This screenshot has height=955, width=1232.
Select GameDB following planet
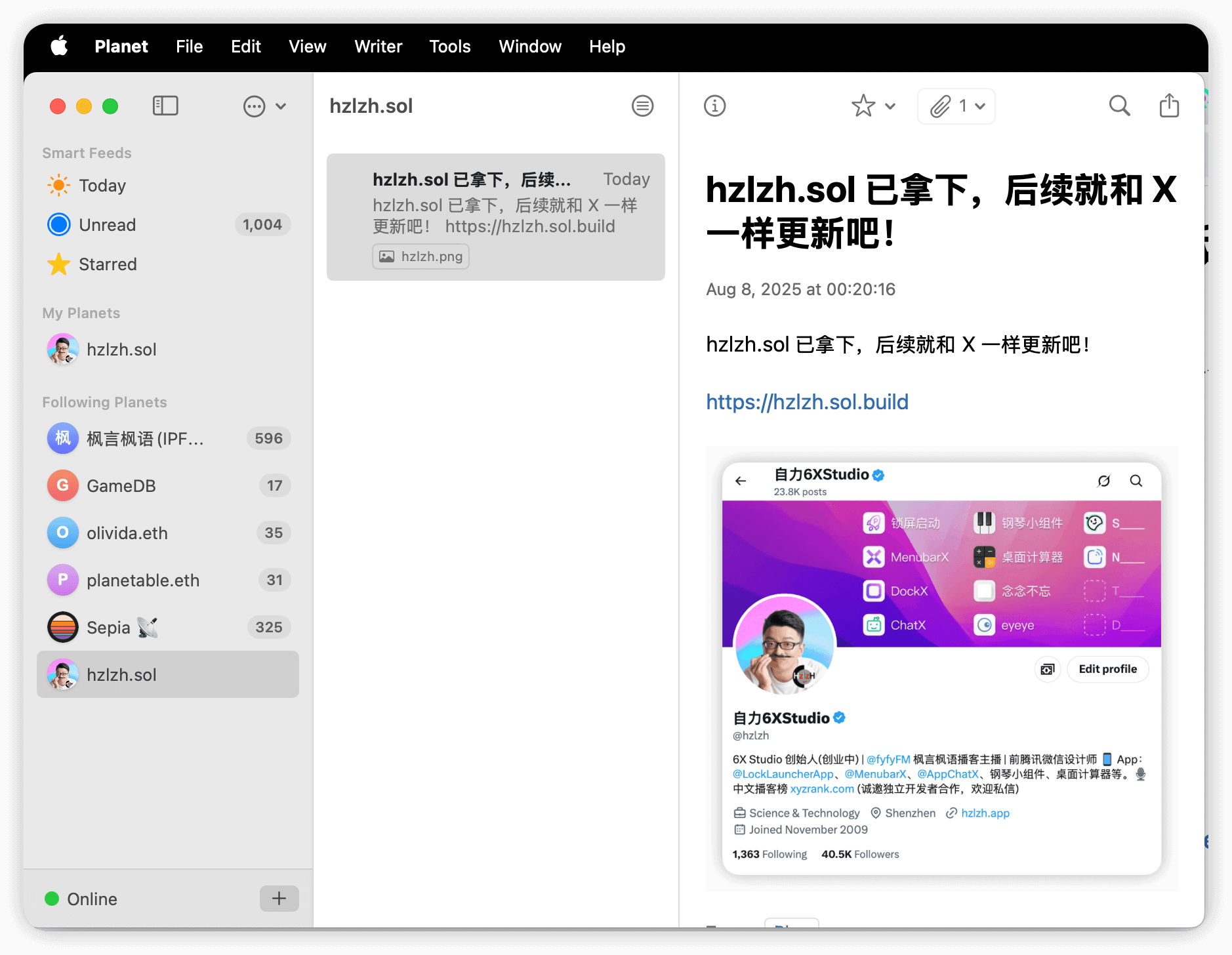[x=168, y=485]
